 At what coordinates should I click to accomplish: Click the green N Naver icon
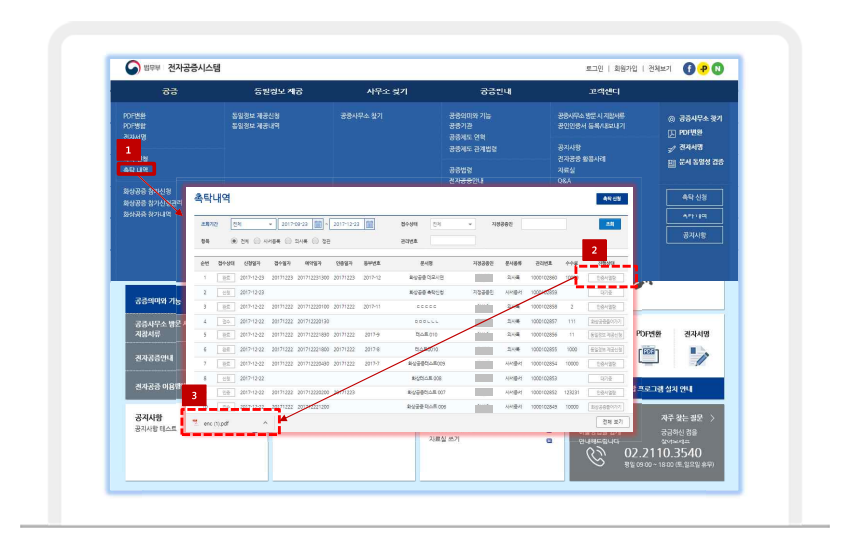click(717, 68)
